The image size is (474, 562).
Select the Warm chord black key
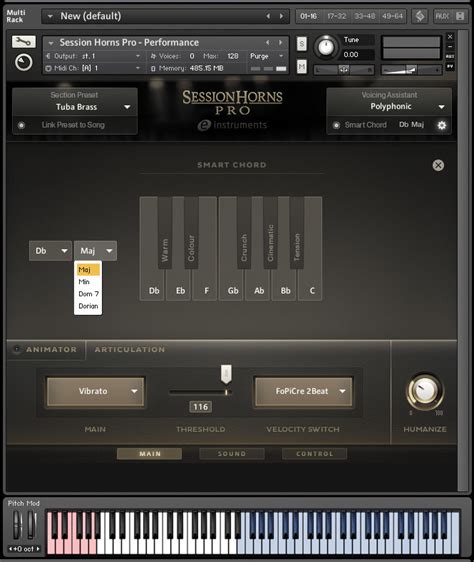tap(165, 233)
